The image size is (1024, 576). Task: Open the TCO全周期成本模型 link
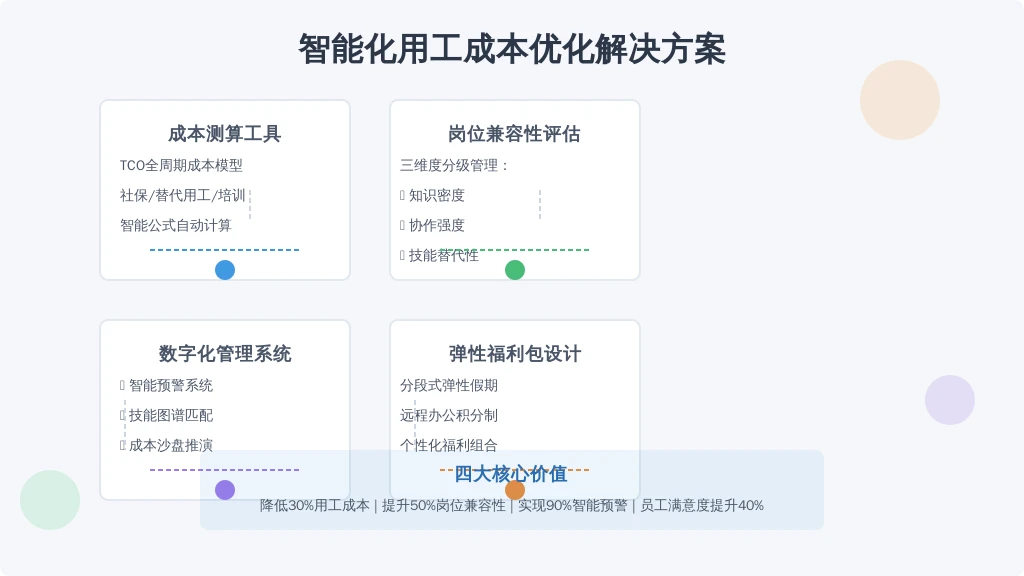180,165
